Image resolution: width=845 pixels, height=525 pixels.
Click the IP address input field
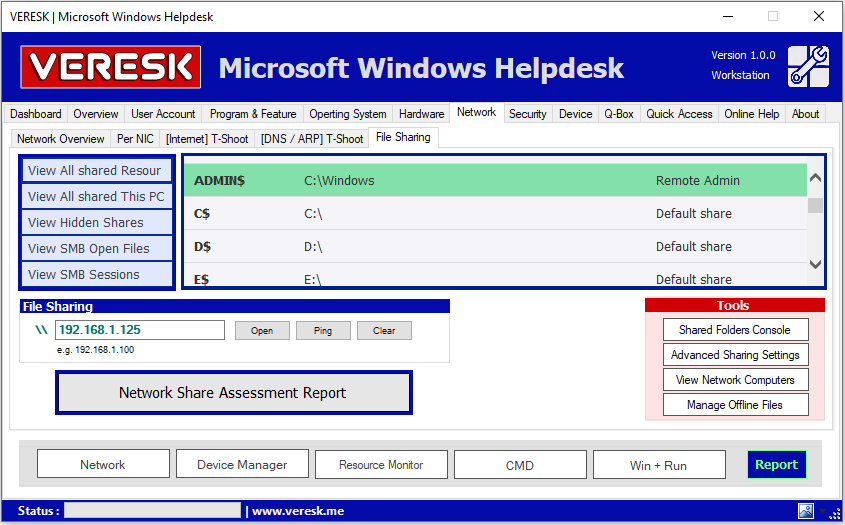pos(140,330)
